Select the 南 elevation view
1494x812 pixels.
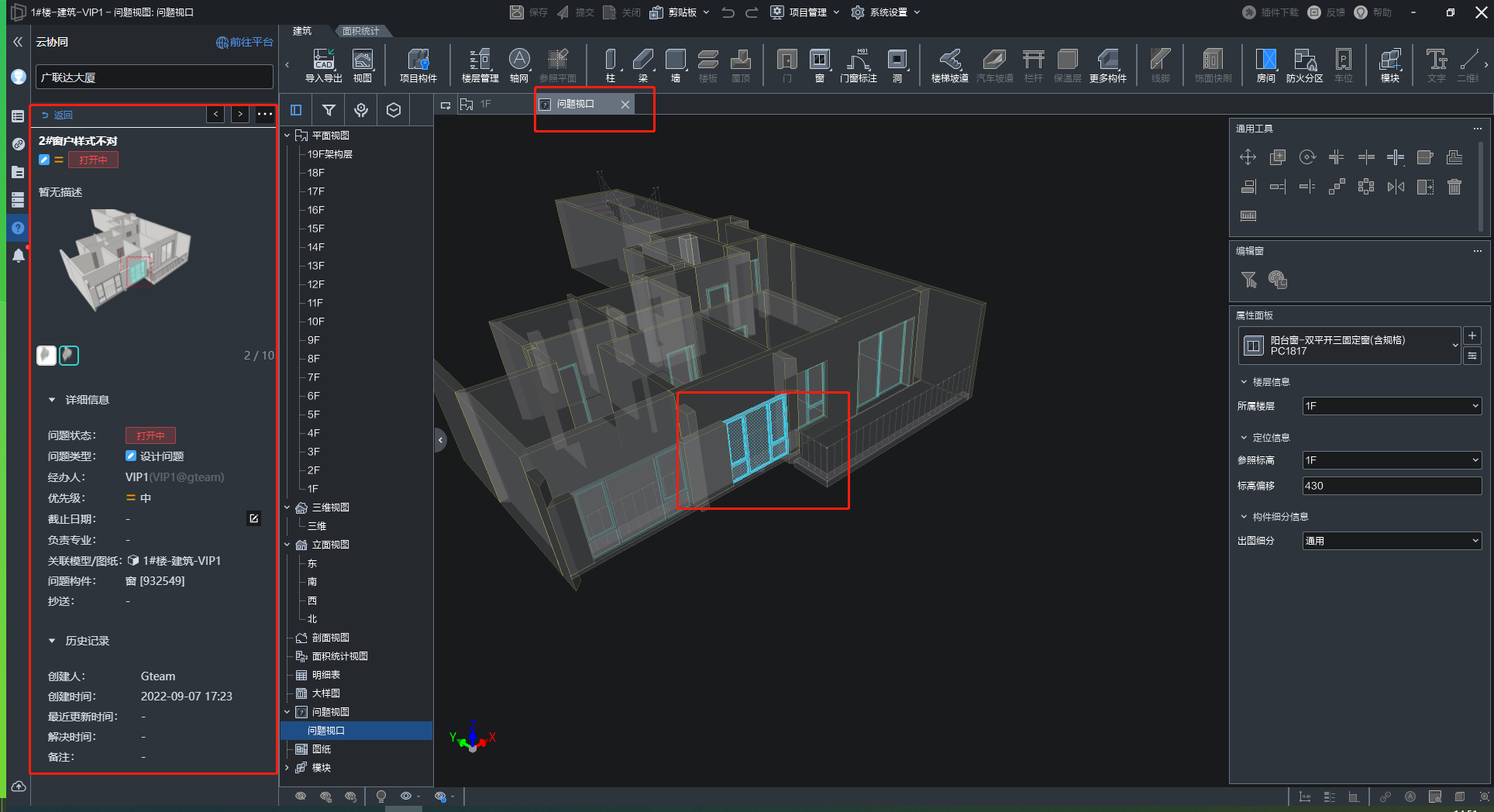click(312, 582)
